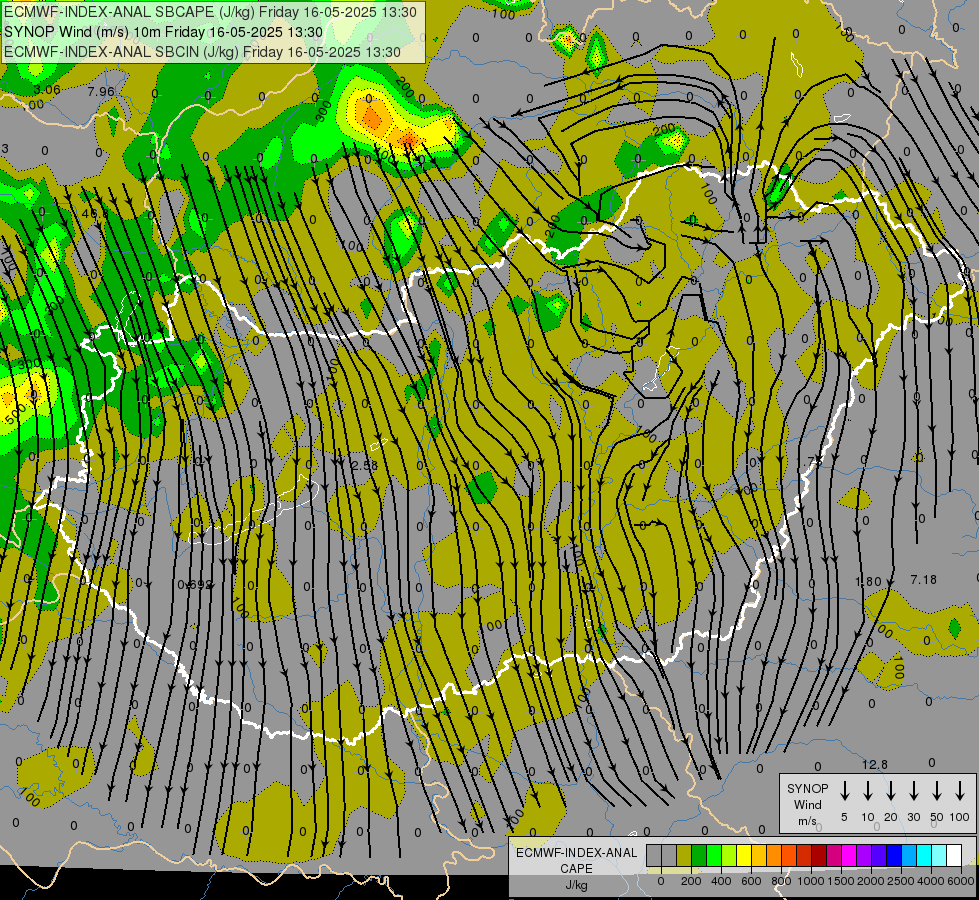
Task: Click the J/kg unit label in legend
Action: tap(576, 885)
